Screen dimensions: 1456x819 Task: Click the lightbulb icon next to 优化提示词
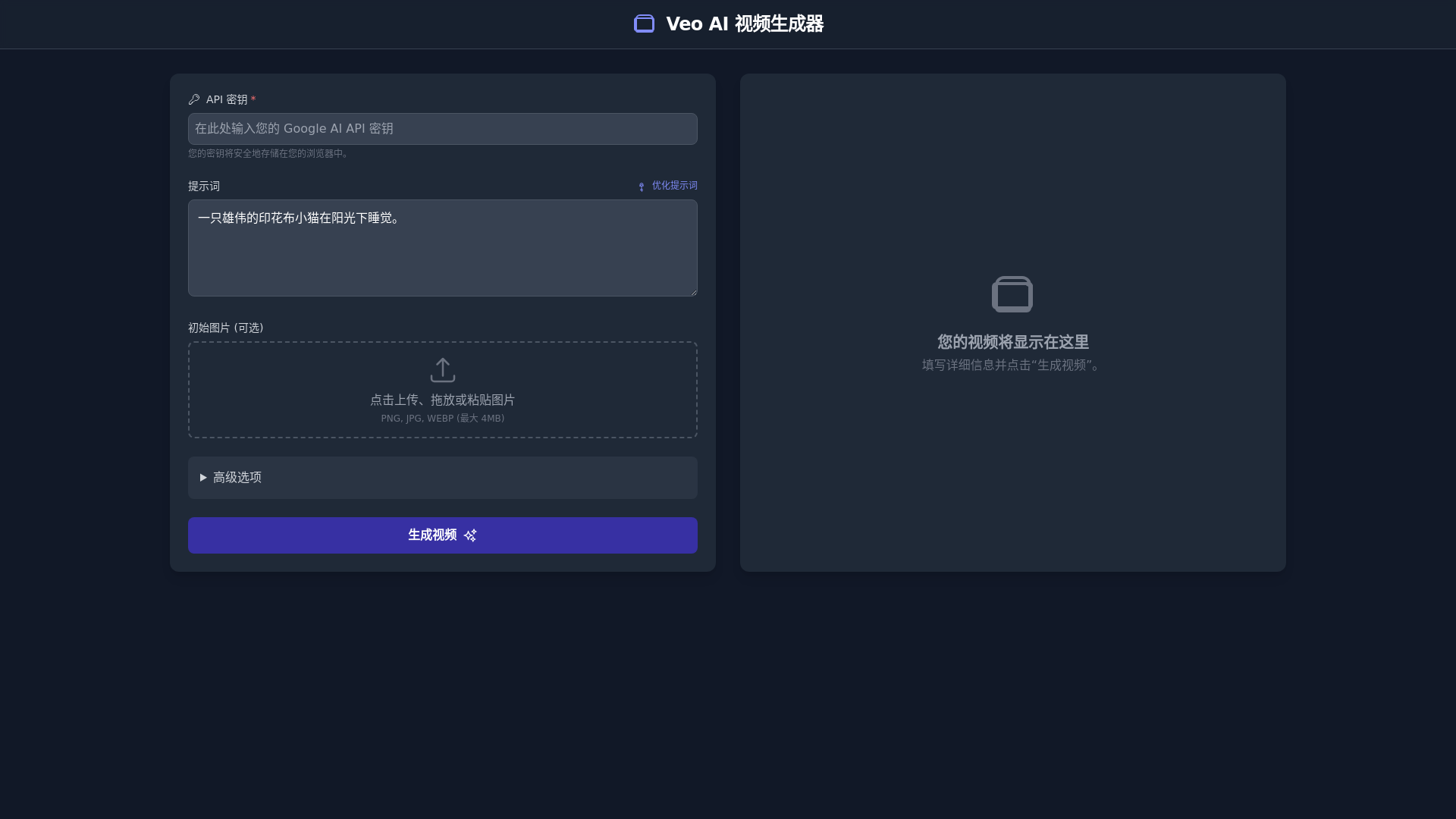coord(642,187)
